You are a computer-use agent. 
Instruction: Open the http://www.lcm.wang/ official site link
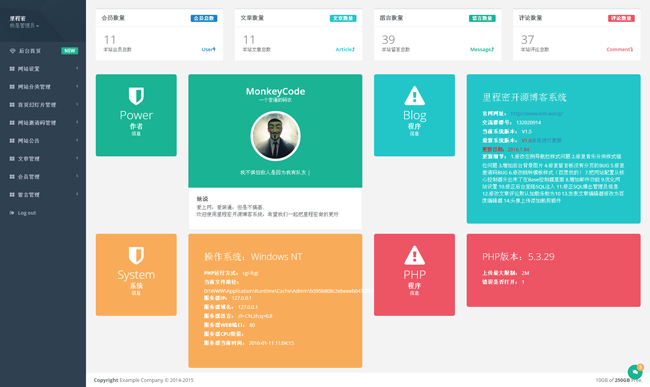click(536, 113)
